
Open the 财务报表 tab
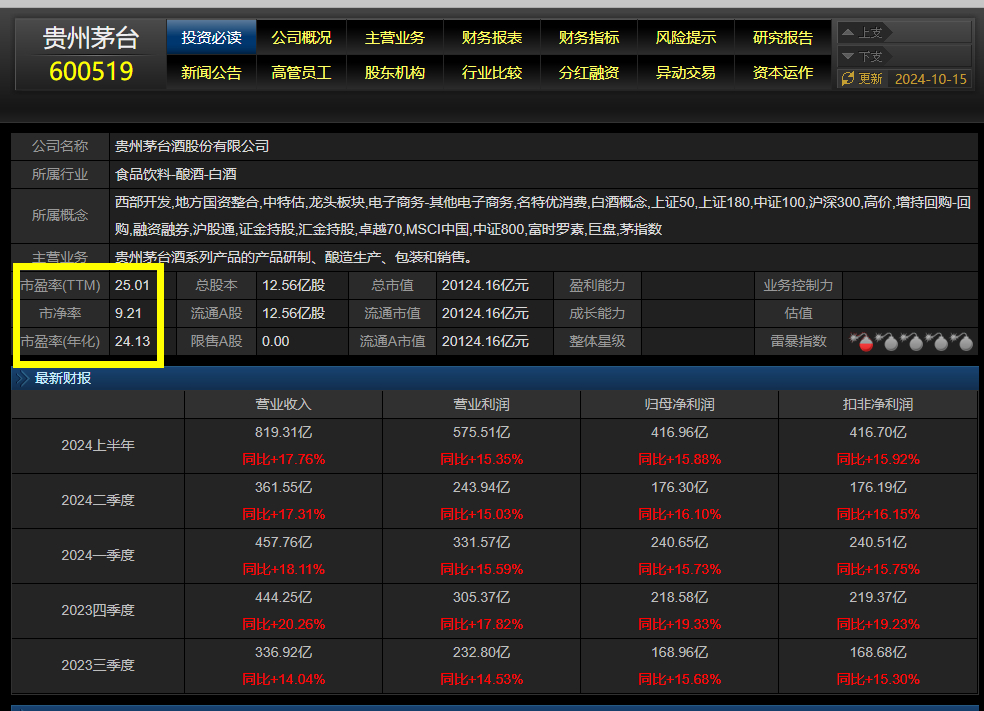(492, 38)
